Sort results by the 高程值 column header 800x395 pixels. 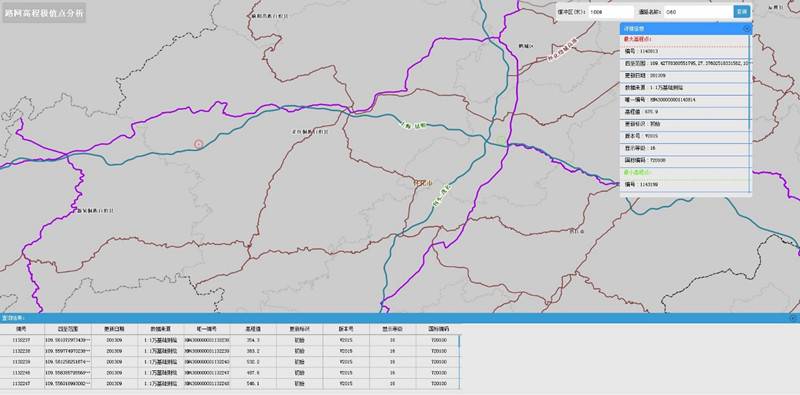pos(253,329)
